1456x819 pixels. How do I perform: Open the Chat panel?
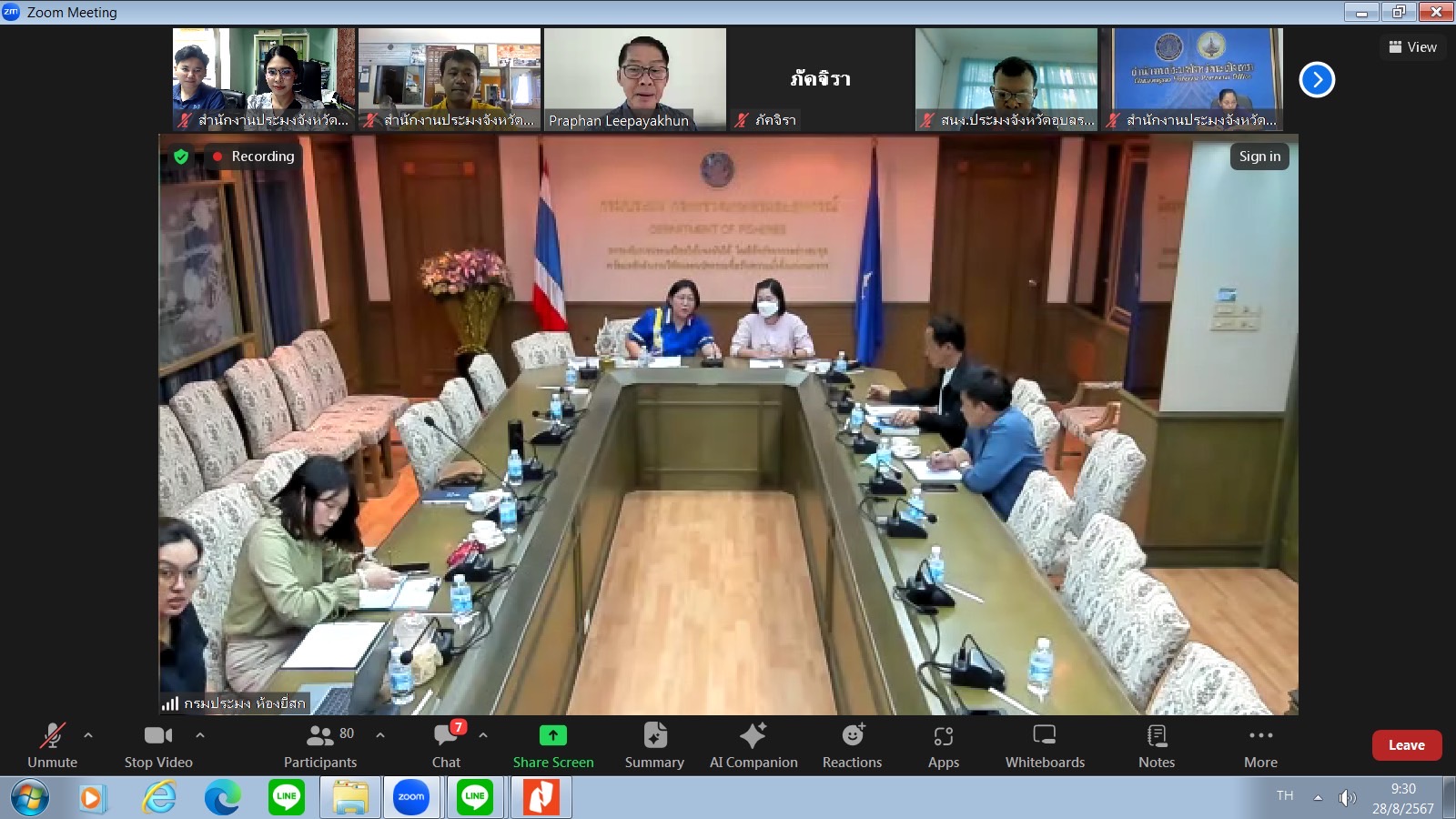point(446,745)
